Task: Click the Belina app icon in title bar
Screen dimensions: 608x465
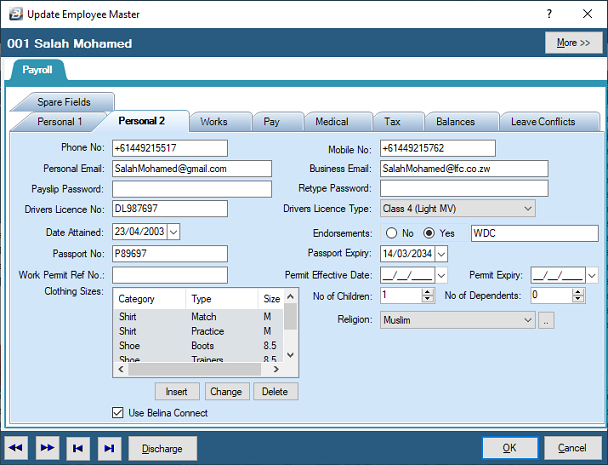Action: [x=16, y=14]
